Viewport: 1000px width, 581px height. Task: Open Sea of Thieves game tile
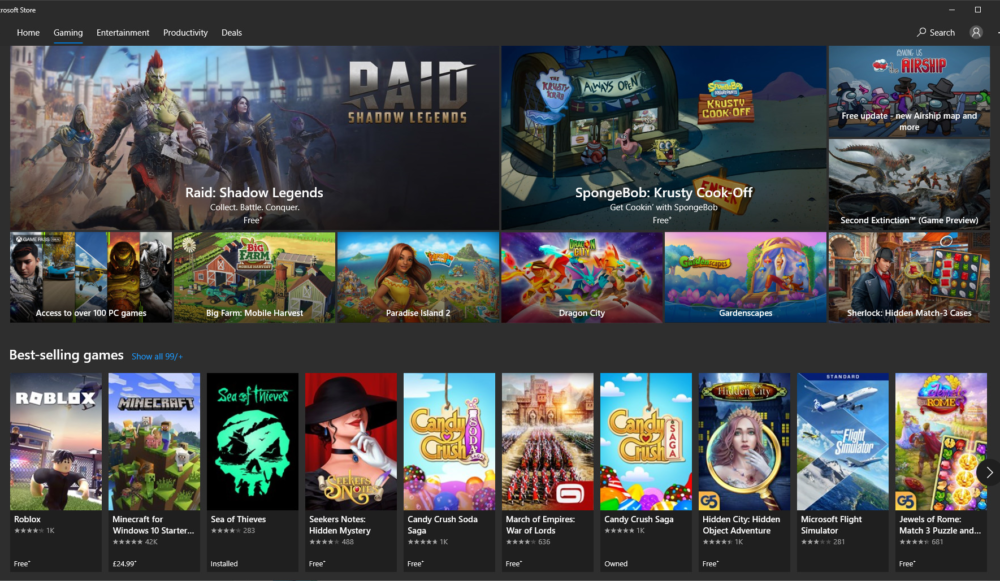252,472
